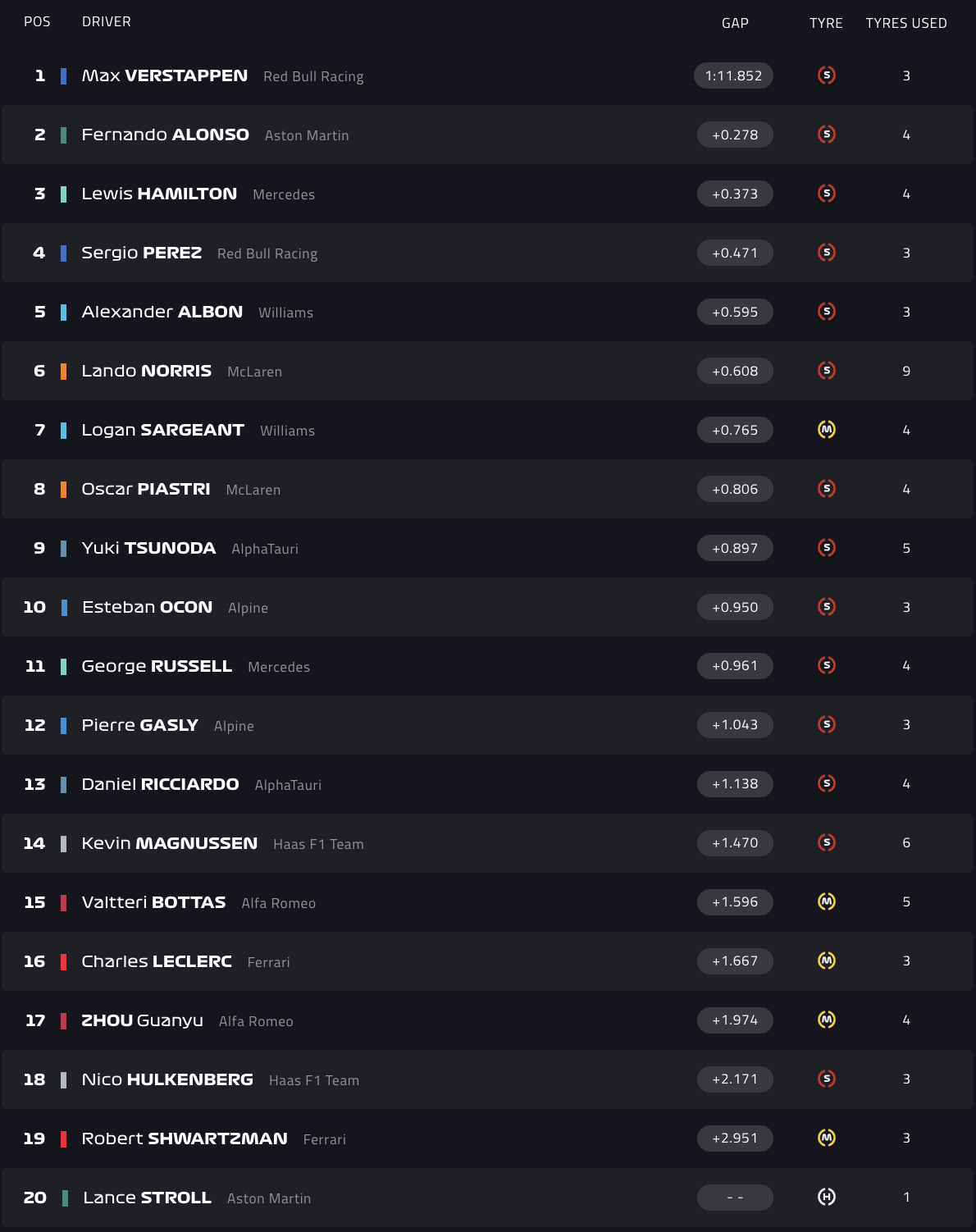Click Bottas's medium tyre icon
This screenshot has height=1232, width=976.
[827, 902]
